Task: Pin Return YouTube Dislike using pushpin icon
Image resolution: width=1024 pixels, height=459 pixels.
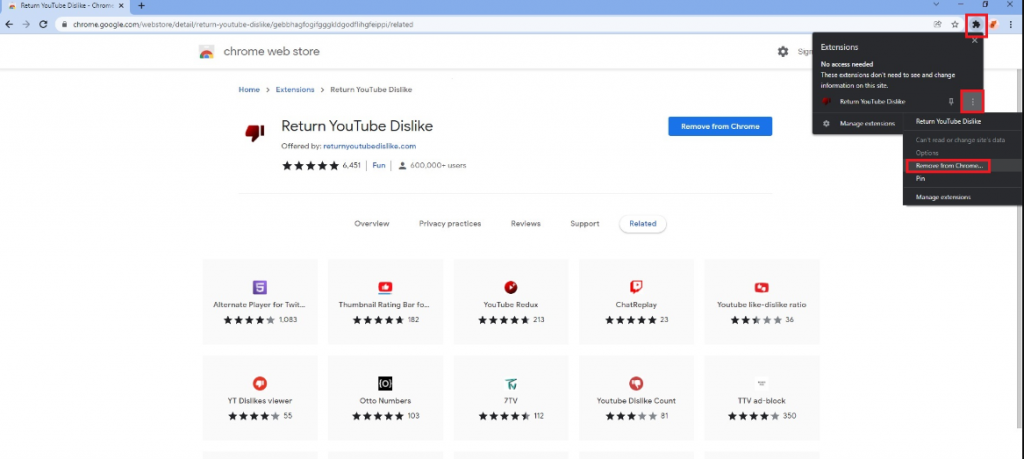Action: 951,102
